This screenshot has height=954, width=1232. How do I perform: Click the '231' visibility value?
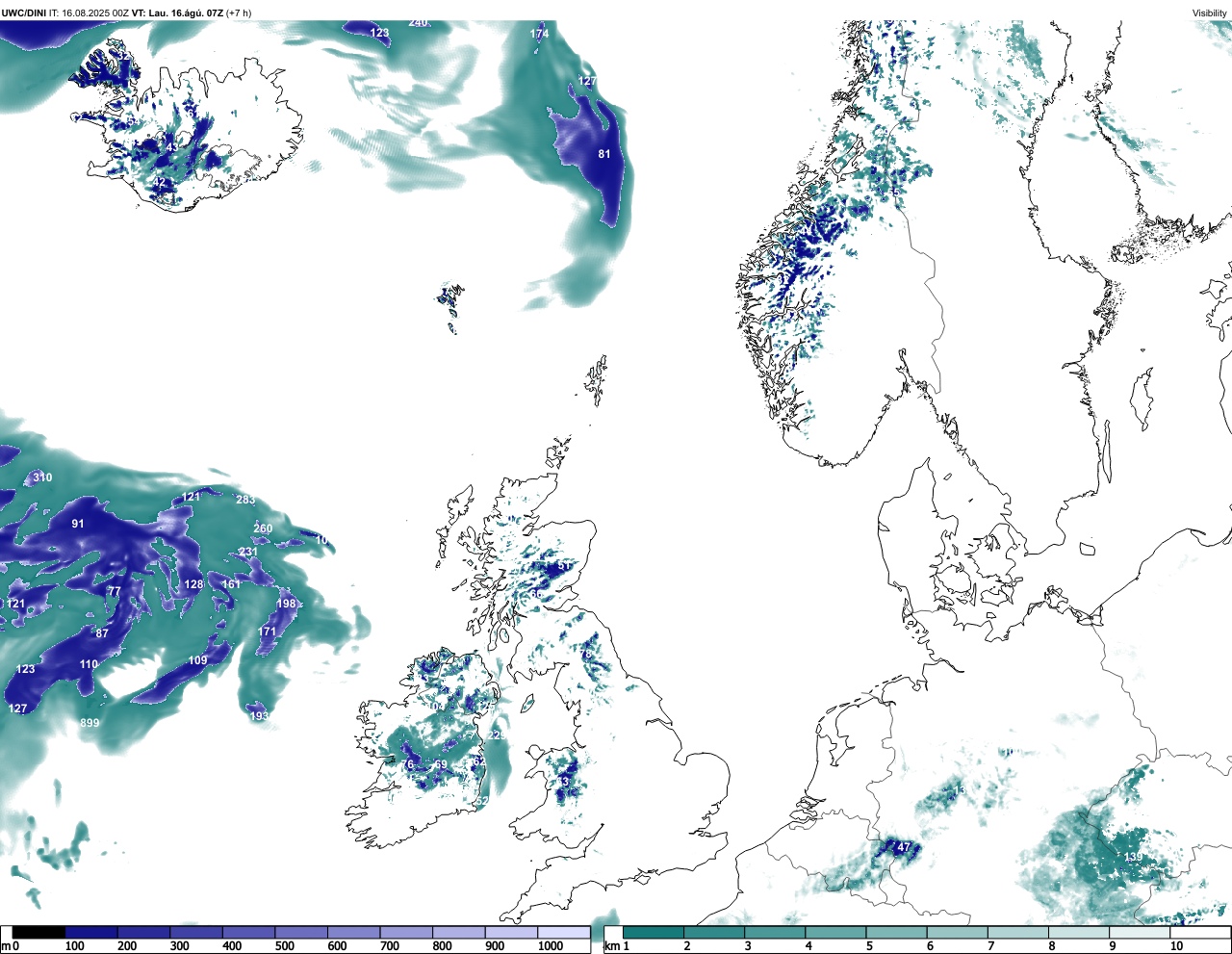point(248,552)
